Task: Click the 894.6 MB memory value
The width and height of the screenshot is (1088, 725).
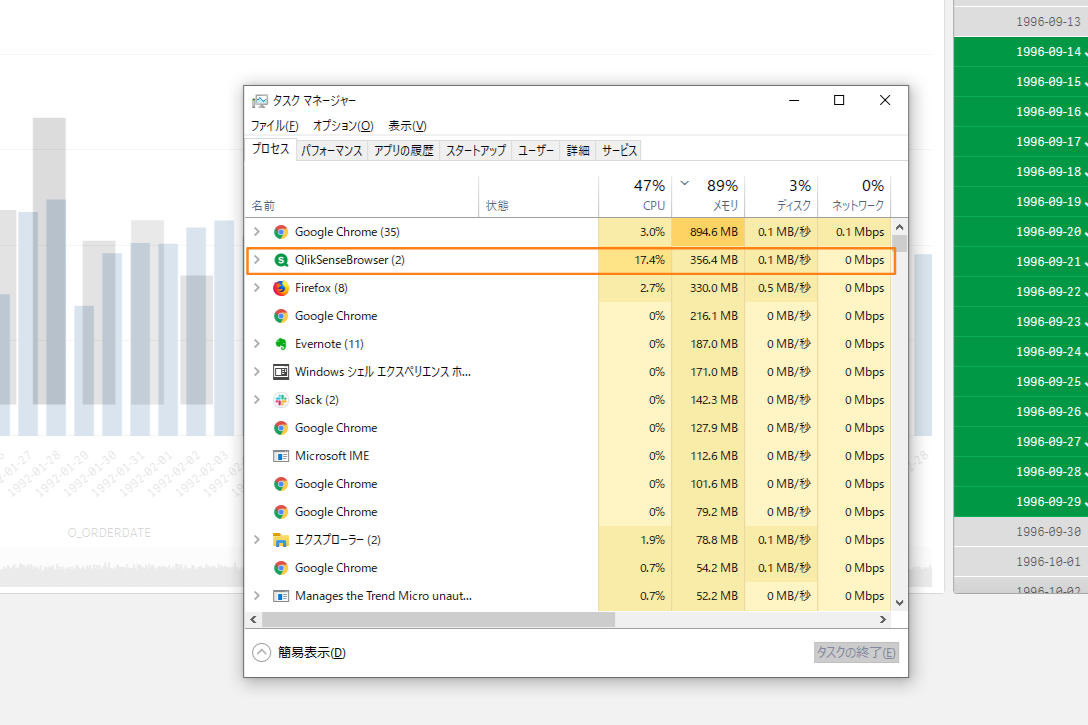Action: (714, 232)
